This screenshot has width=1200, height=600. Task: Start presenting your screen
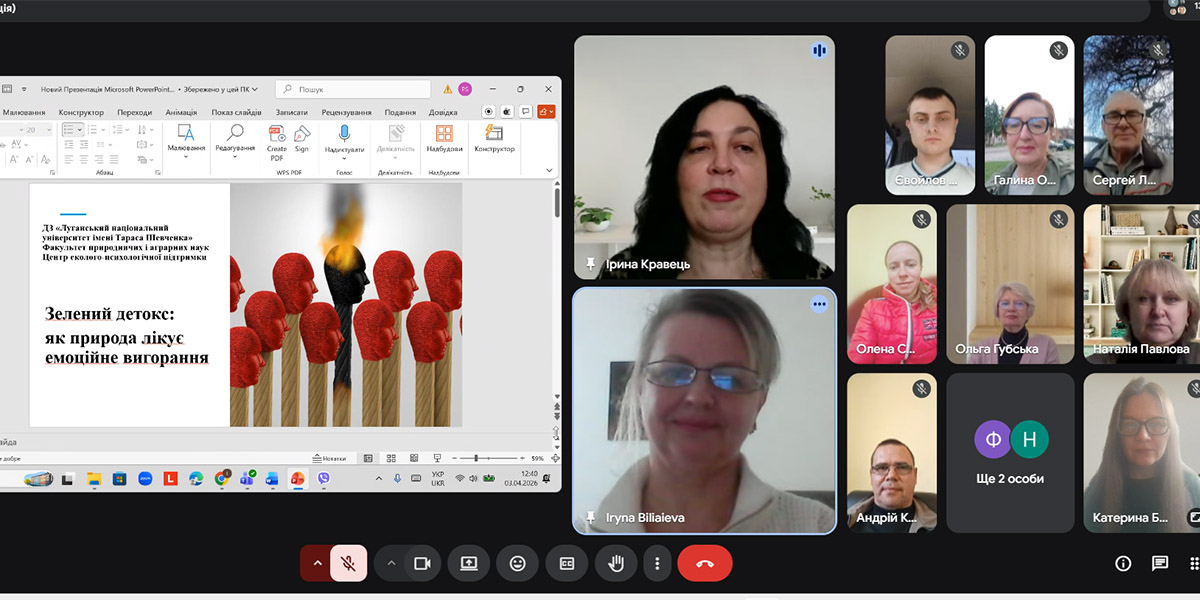tap(469, 563)
